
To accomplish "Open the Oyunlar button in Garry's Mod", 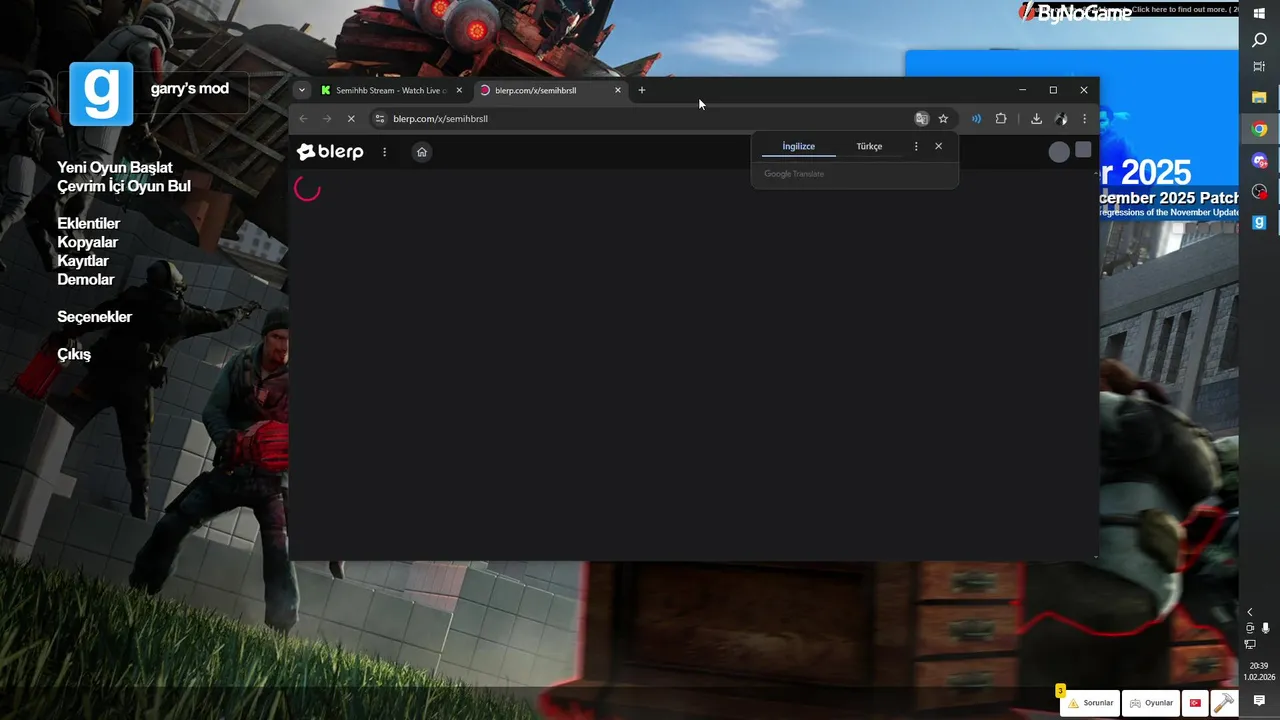I will pyautogui.click(x=1151, y=703).
